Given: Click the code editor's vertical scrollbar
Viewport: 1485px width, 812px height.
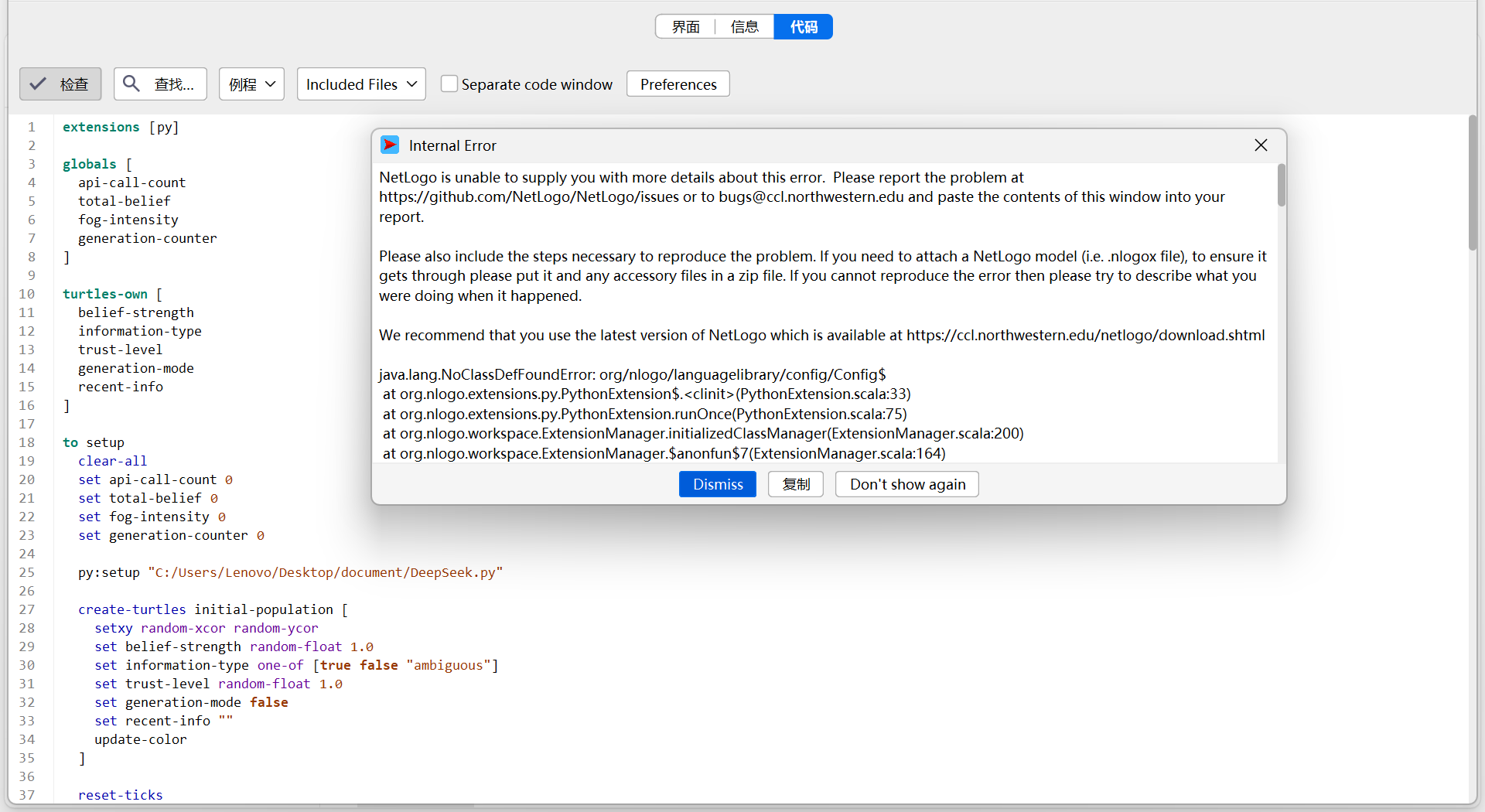Looking at the screenshot, I should click(x=1473, y=183).
